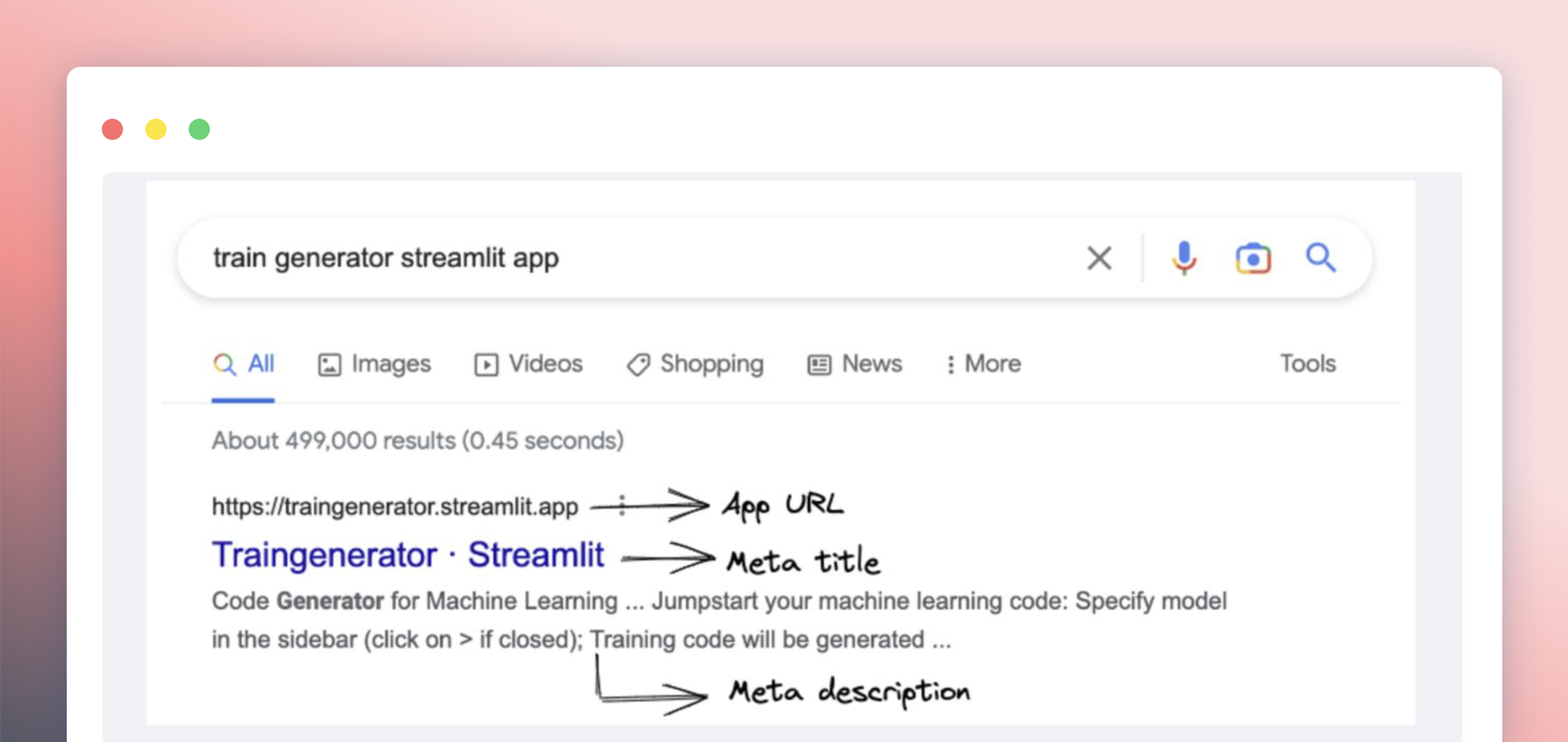Switch to the Shopping tab

coord(695,364)
